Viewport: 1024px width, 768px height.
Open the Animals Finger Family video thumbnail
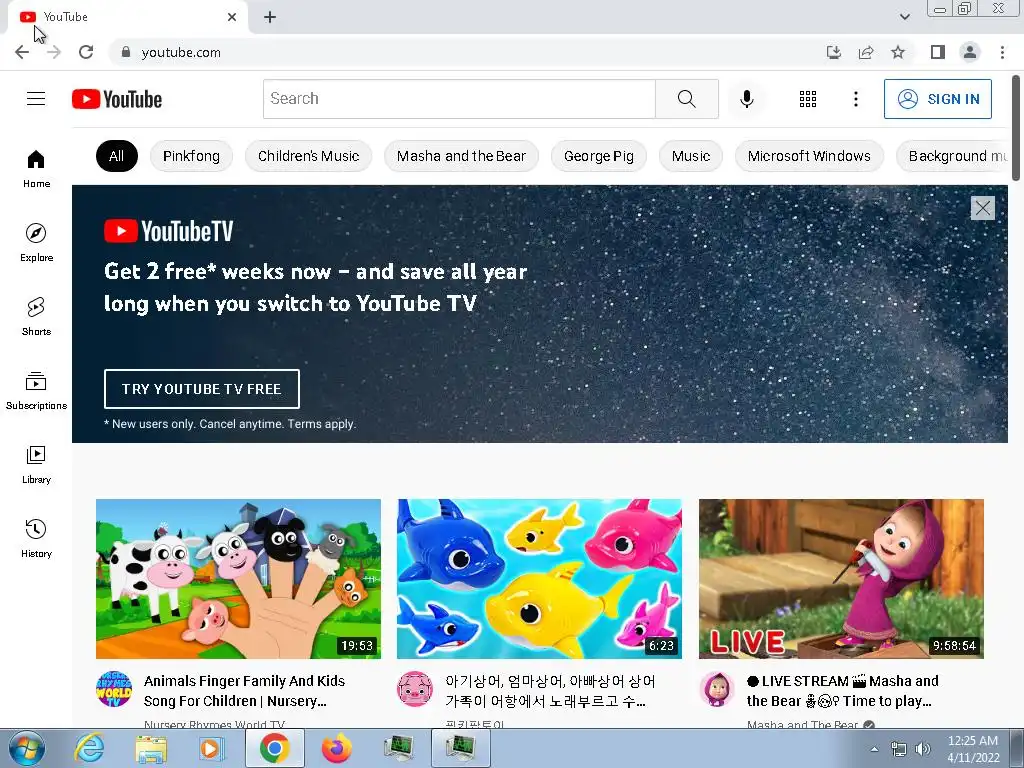pos(238,579)
